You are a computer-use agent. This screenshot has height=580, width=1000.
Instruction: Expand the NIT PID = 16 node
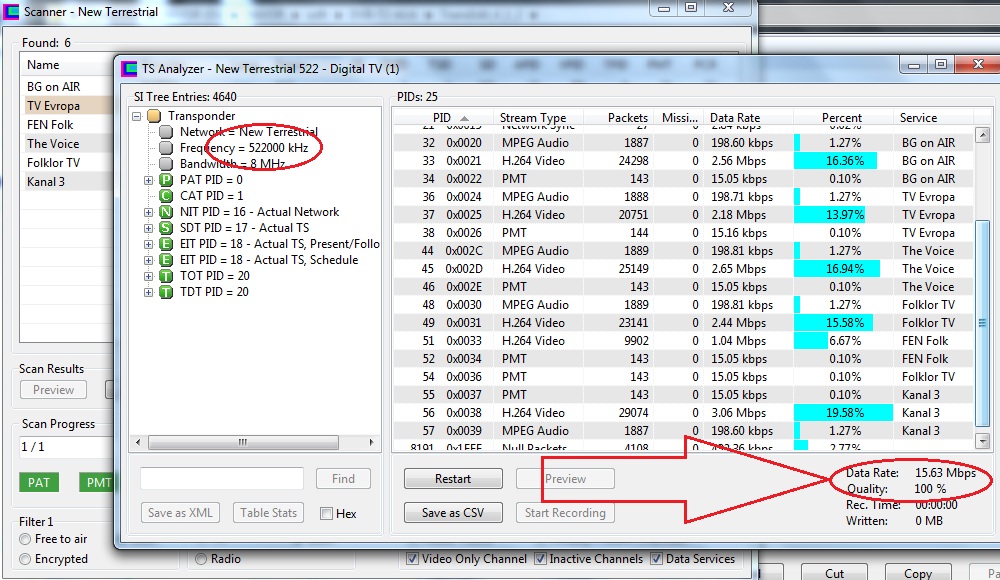tap(149, 212)
